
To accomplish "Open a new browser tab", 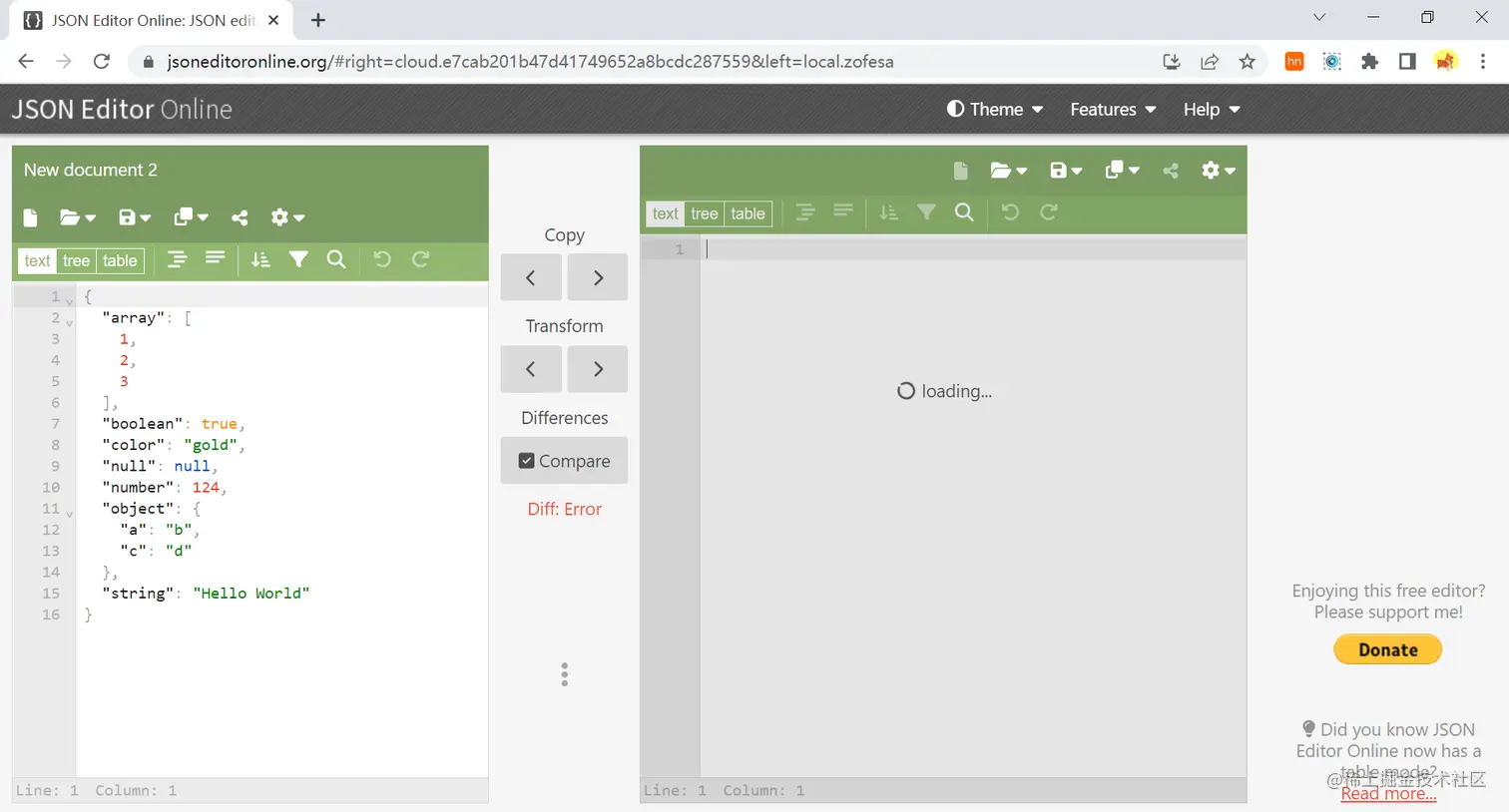I will [x=318, y=20].
